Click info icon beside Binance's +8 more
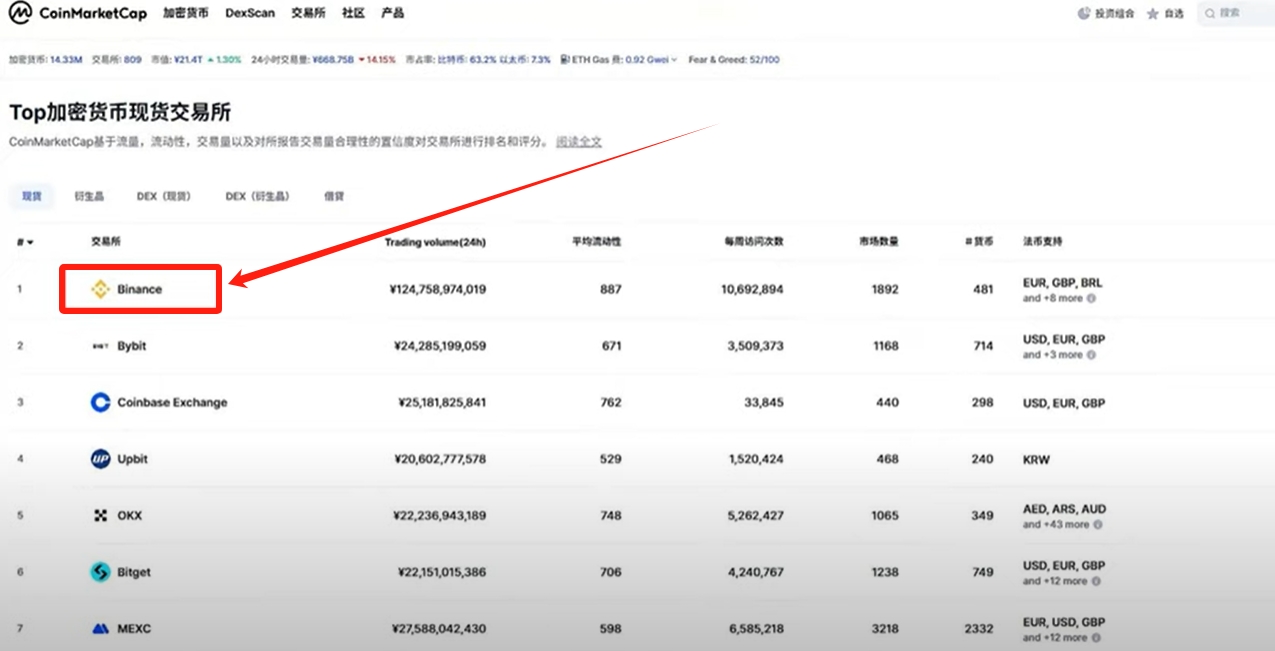Screen dimensions: 1275x651 (x=1091, y=298)
